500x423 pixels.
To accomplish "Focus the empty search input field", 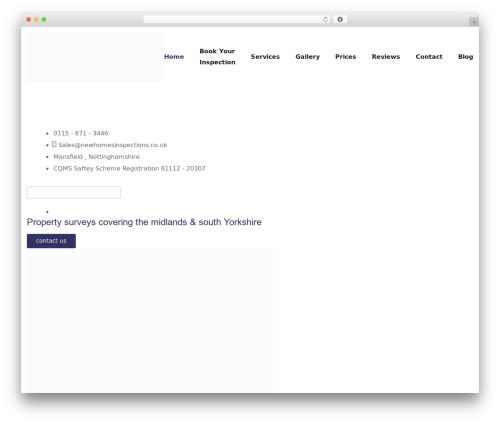I will point(74,193).
